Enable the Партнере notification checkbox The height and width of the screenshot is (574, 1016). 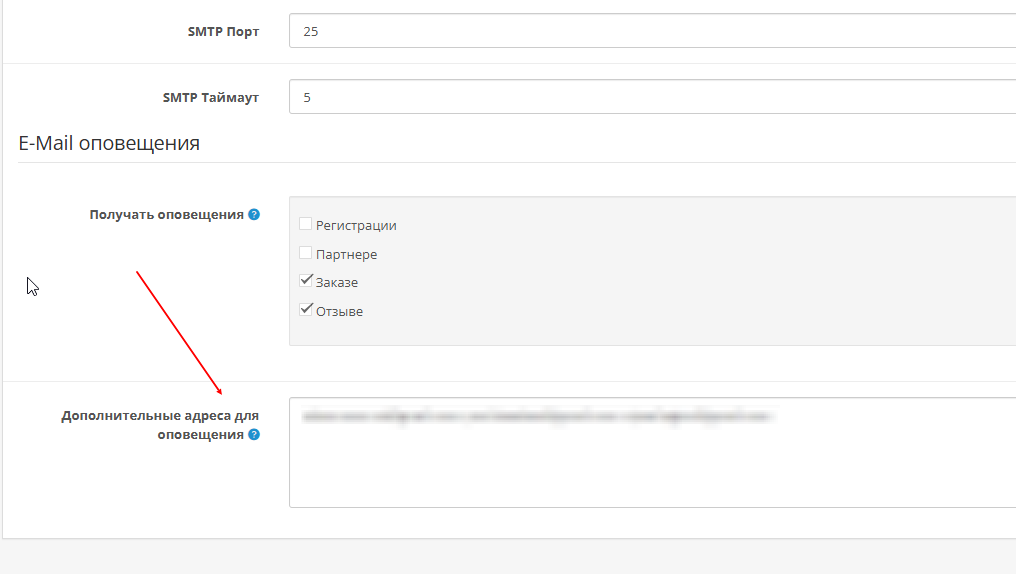coord(306,253)
